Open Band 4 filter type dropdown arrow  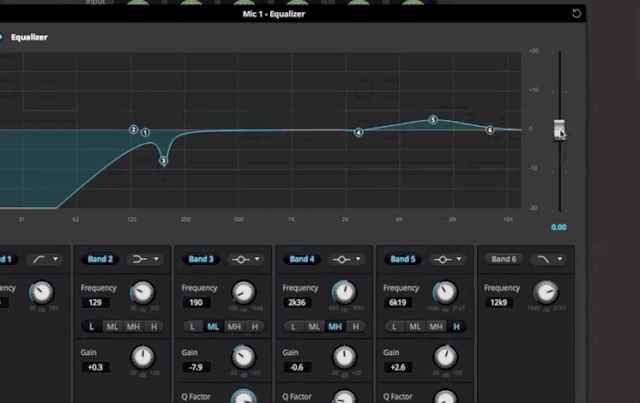[x=358, y=259]
